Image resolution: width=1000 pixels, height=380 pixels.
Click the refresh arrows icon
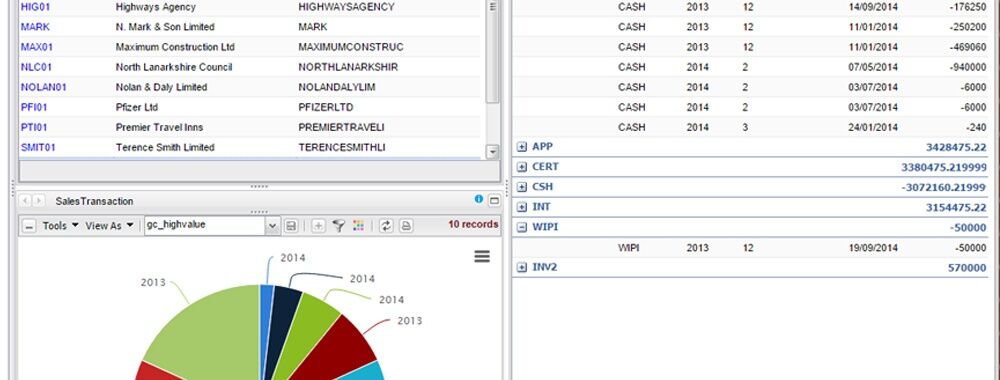[x=386, y=225]
